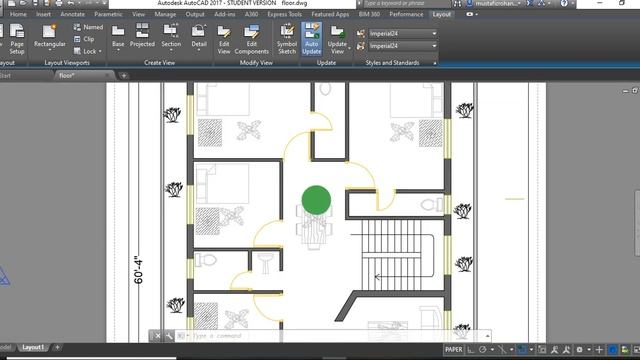Select the Named viewports option
Image resolution: width=640 pixels, height=360 pixels.
click(x=88, y=27)
